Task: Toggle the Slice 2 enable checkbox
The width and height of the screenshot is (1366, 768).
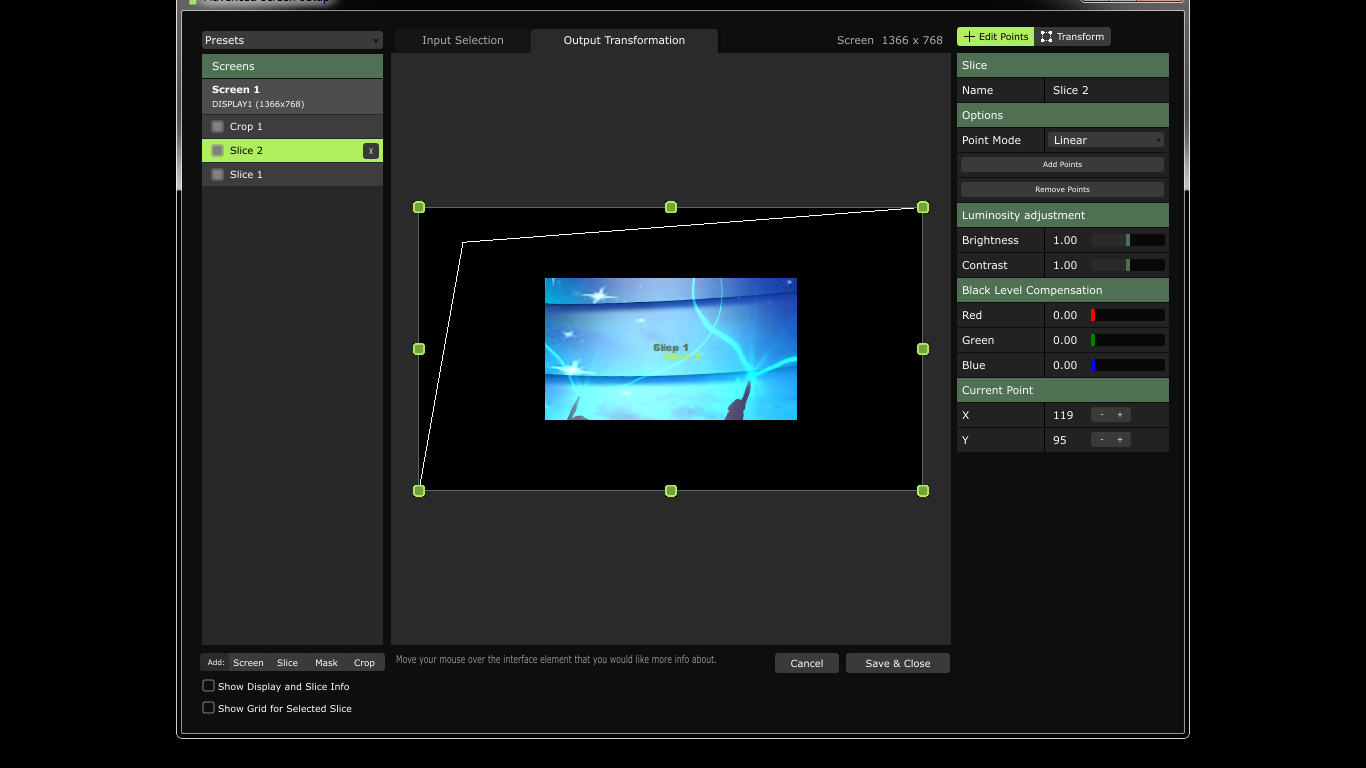Action: tap(218, 151)
